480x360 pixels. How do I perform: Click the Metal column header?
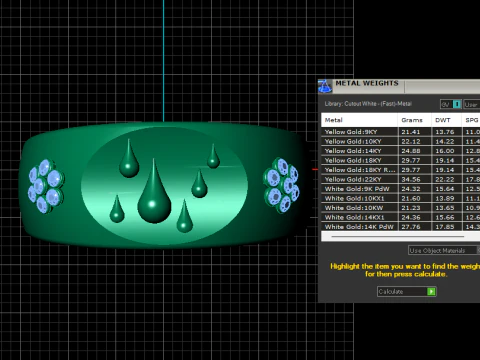pos(359,120)
